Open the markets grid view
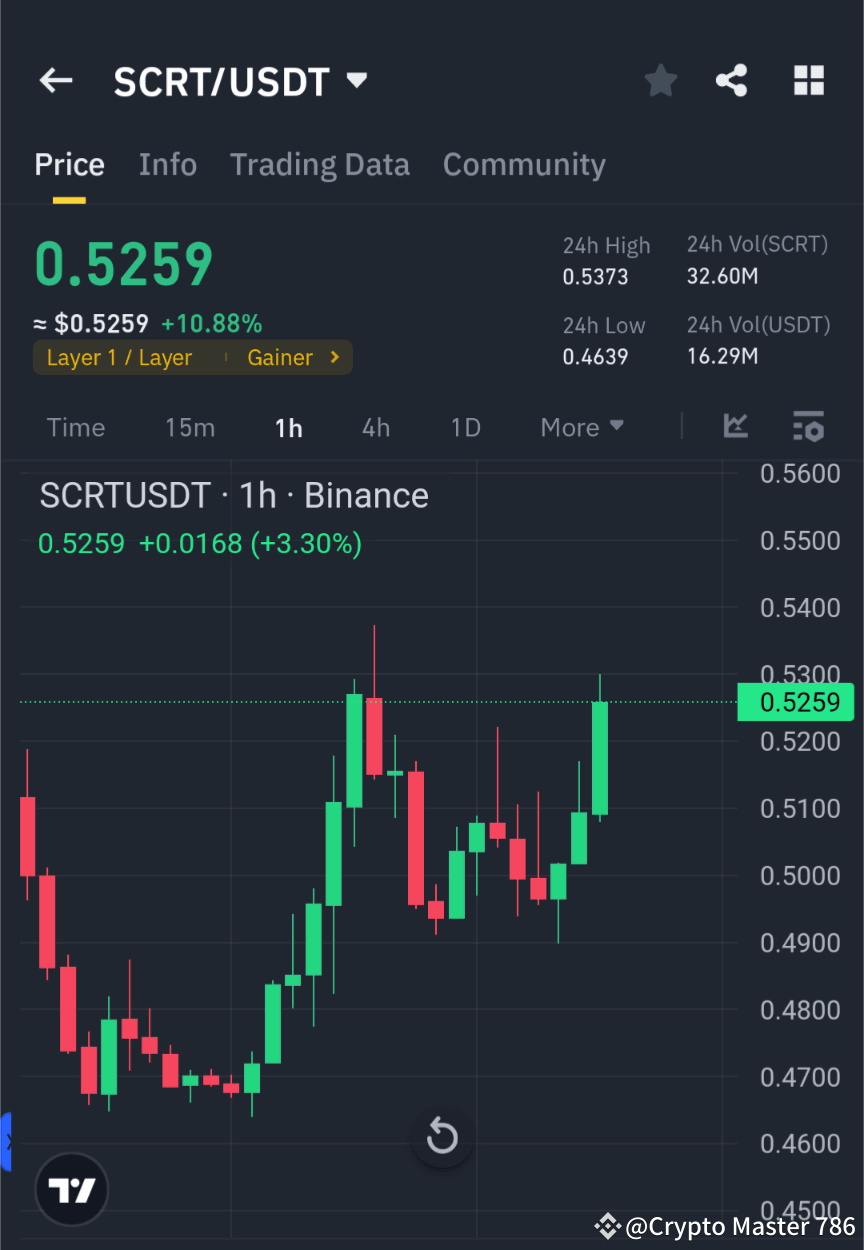864x1250 pixels. 808,80
